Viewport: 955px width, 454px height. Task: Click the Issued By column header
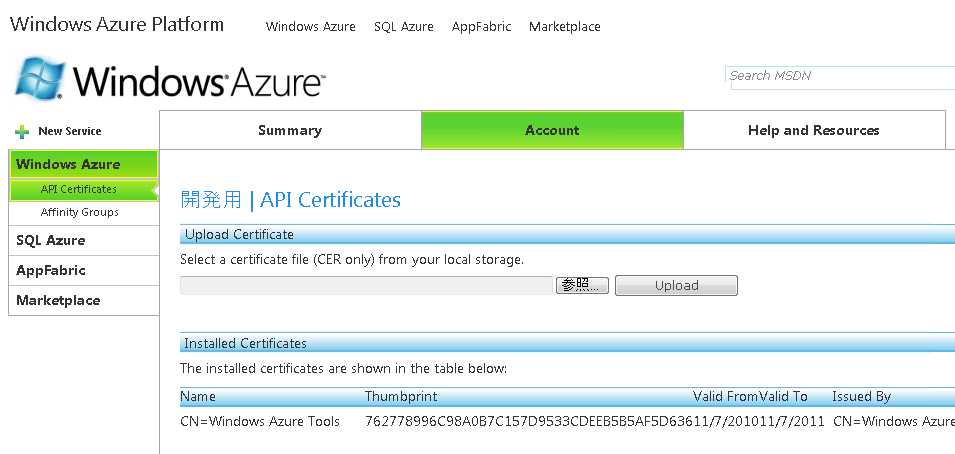point(861,397)
